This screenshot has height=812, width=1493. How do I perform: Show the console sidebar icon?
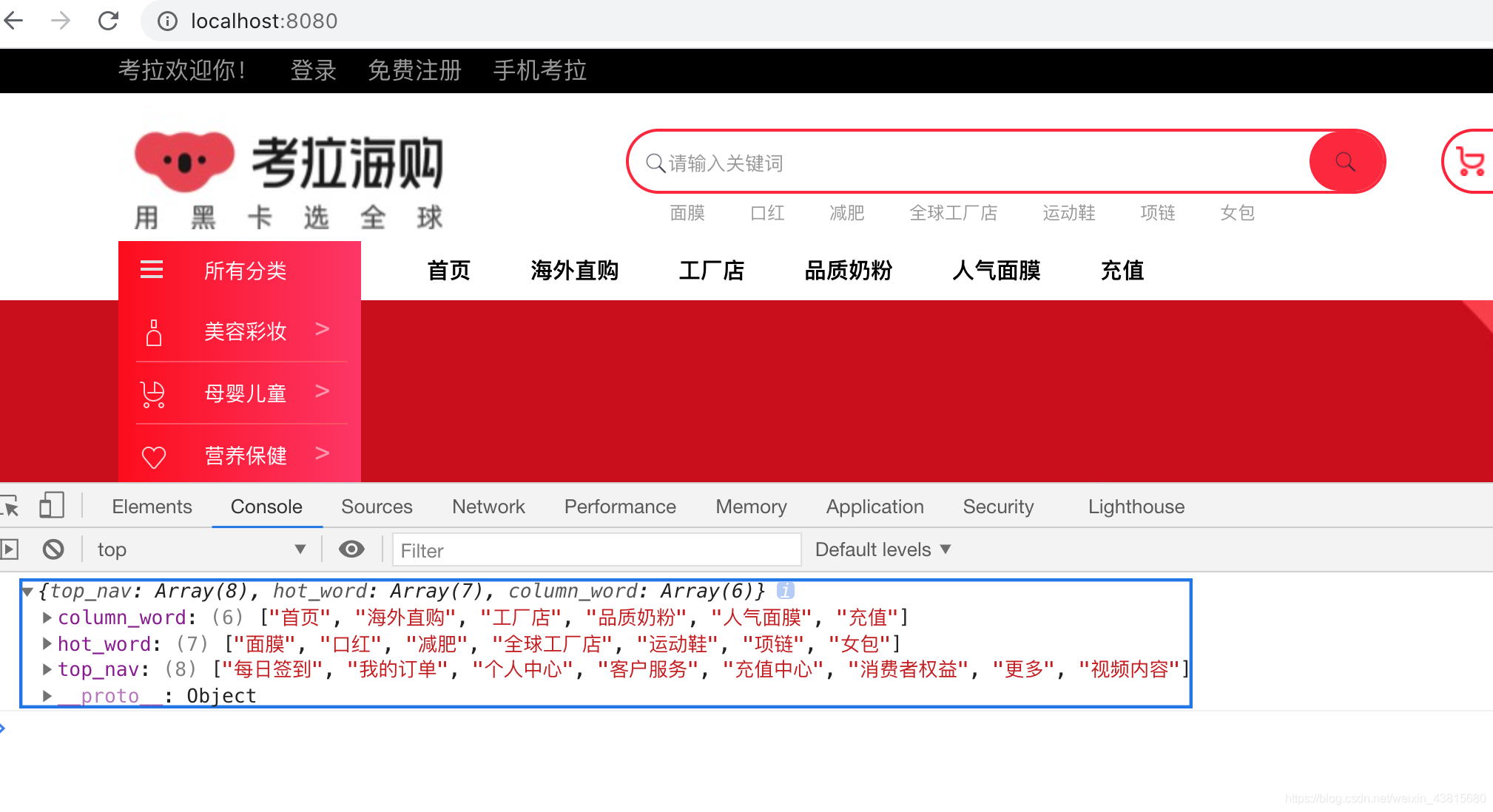click(9, 549)
